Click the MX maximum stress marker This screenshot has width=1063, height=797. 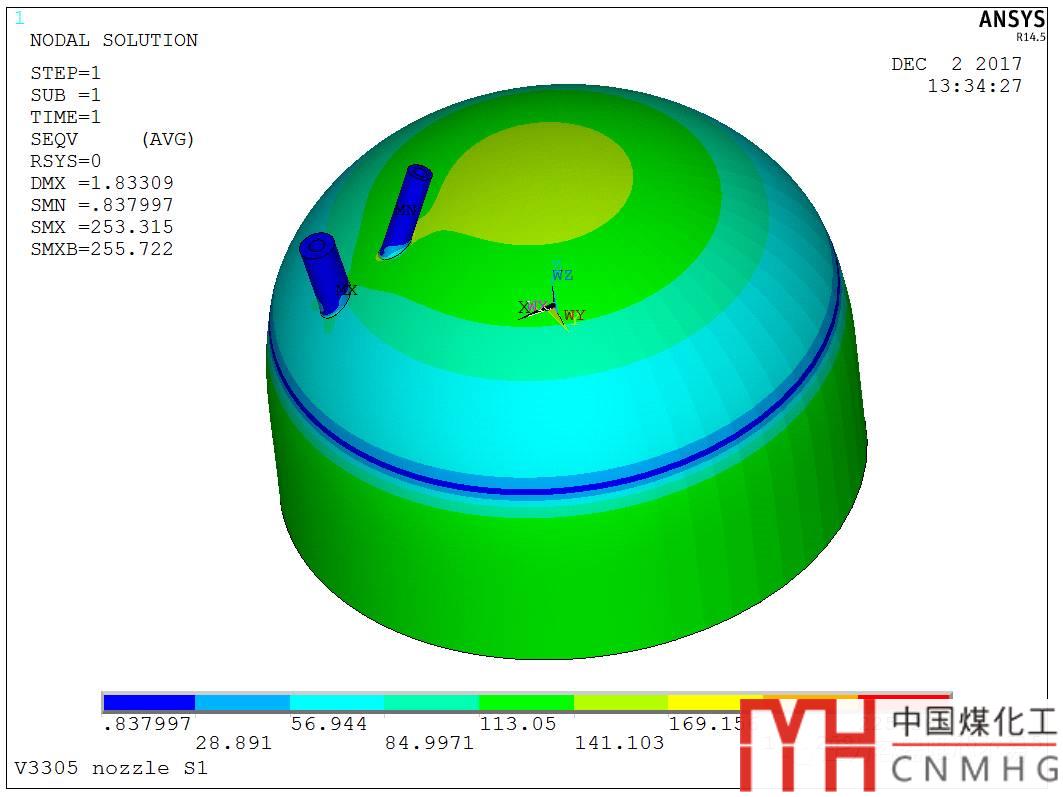pos(346,290)
